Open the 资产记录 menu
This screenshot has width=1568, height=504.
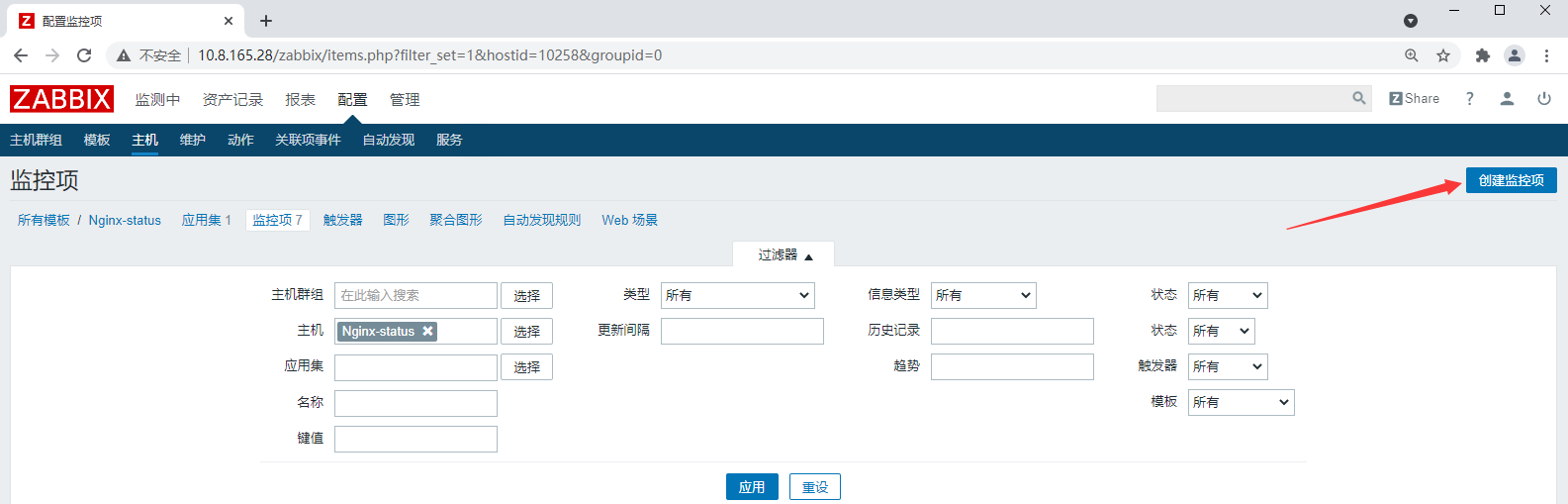[x=232, y=99]
